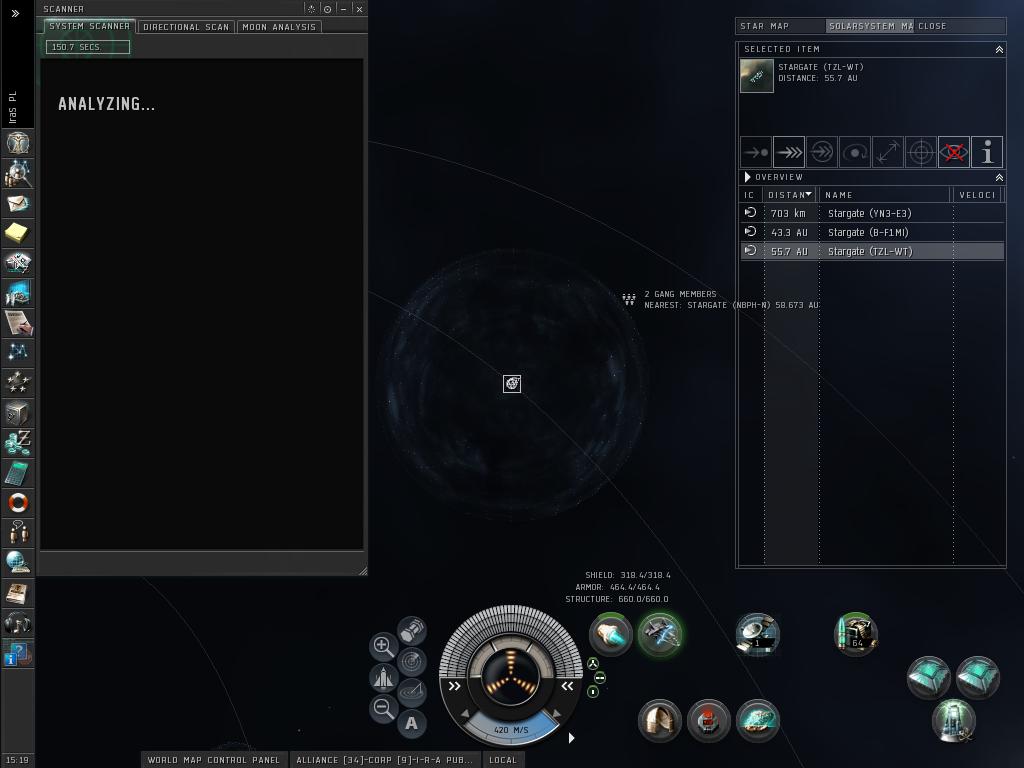This screenshot has height=768, width=1024.
Task: Open the Wallet coins icon
Action: (x=18, y=443)
